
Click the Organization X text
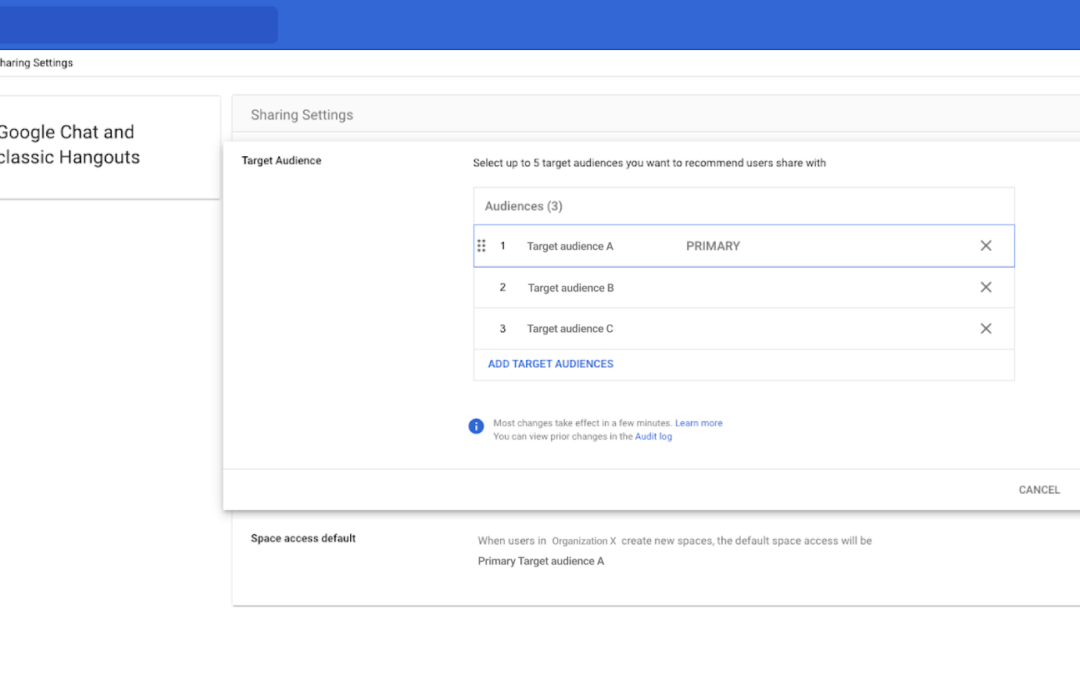[584, 541]
